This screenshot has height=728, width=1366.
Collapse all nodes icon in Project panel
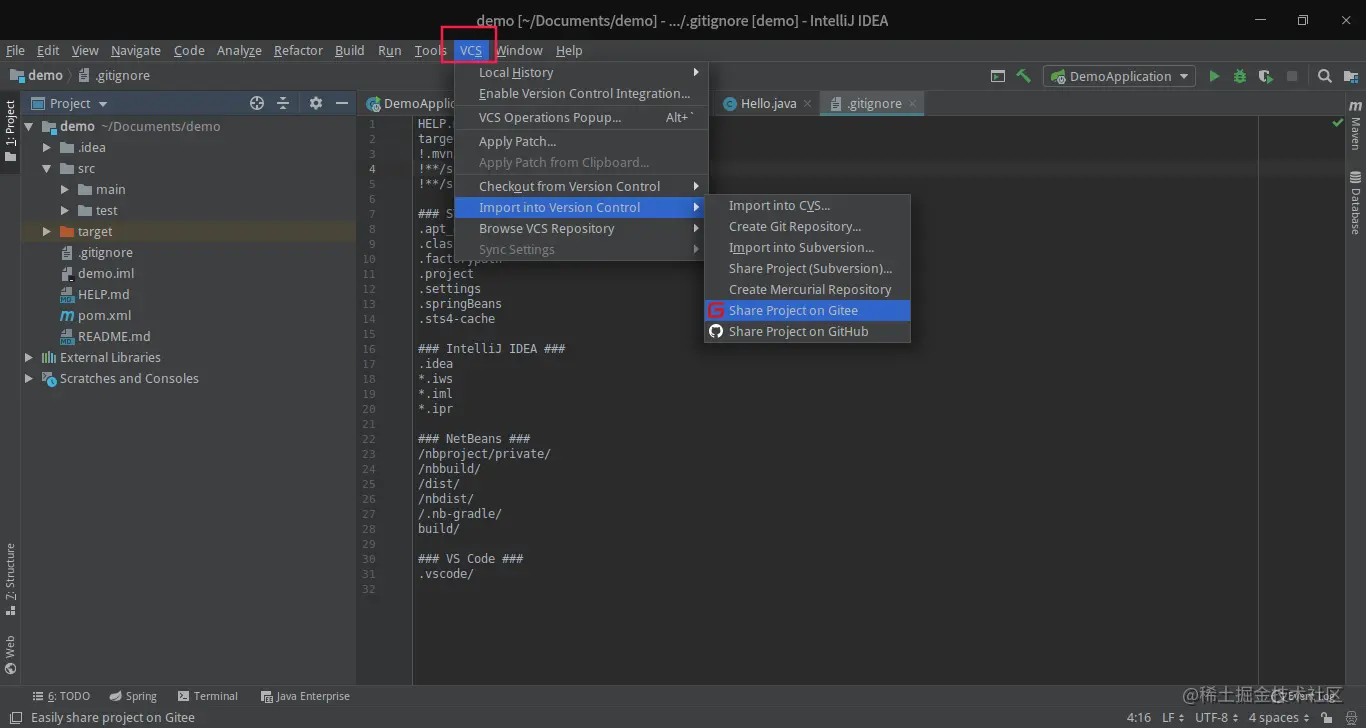pos(283,103)
